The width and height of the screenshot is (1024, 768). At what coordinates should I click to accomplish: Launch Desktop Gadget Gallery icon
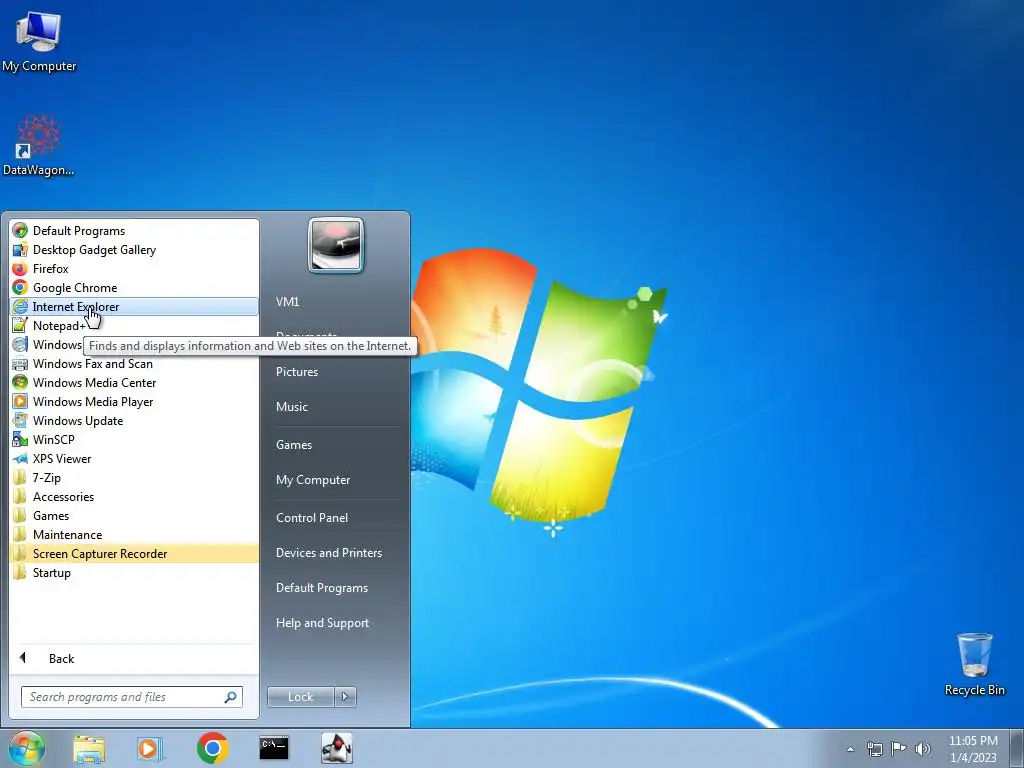(20, 249)
